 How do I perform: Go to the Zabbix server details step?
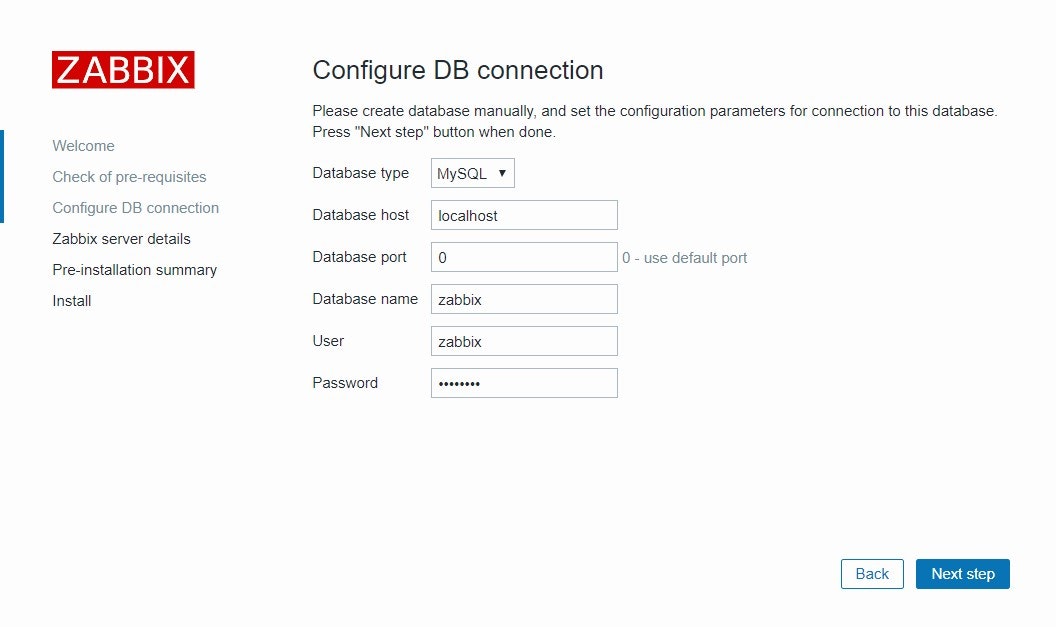tap(120, 238)
